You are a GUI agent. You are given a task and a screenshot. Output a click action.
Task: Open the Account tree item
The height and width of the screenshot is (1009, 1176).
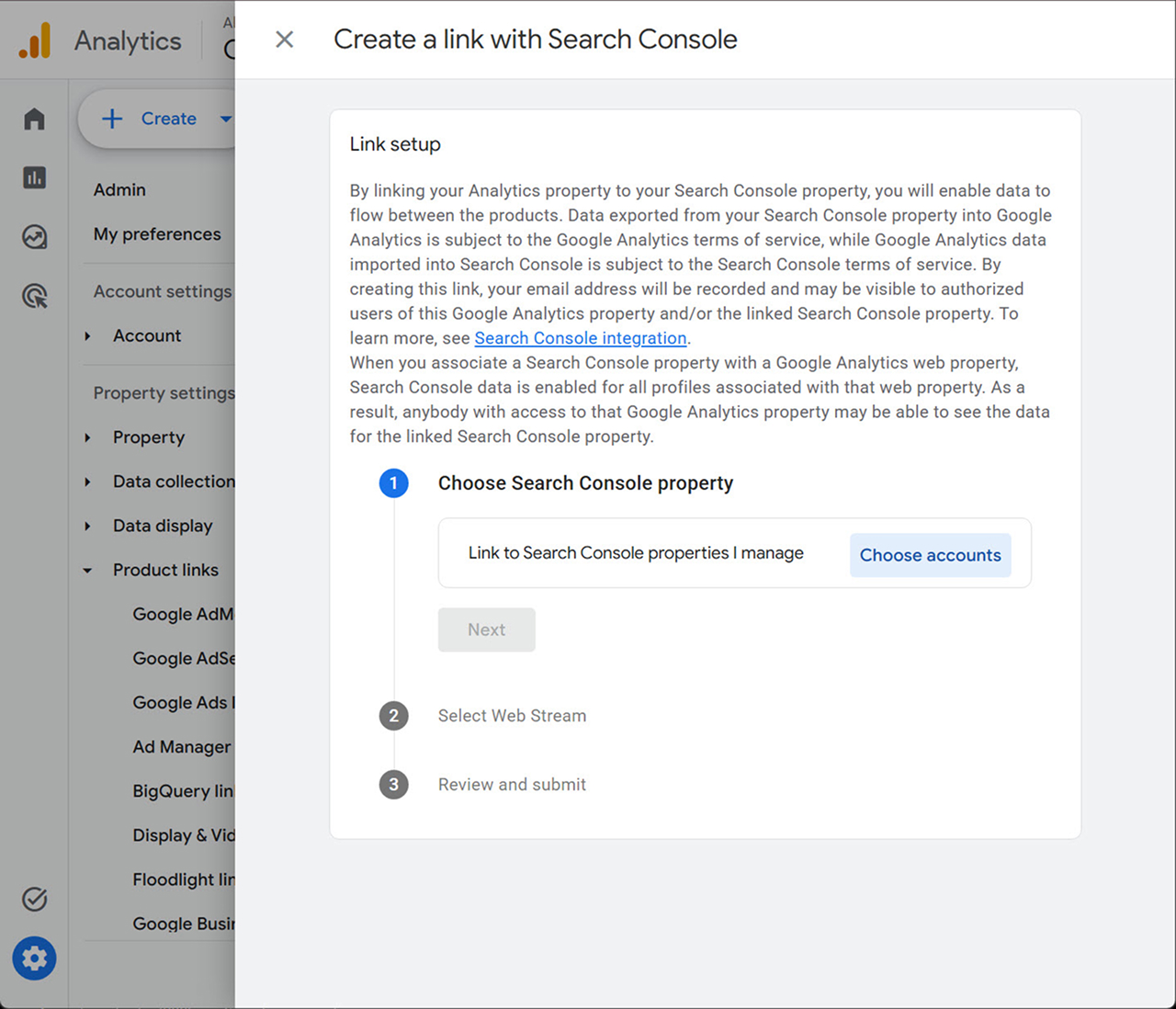(147, 335)
